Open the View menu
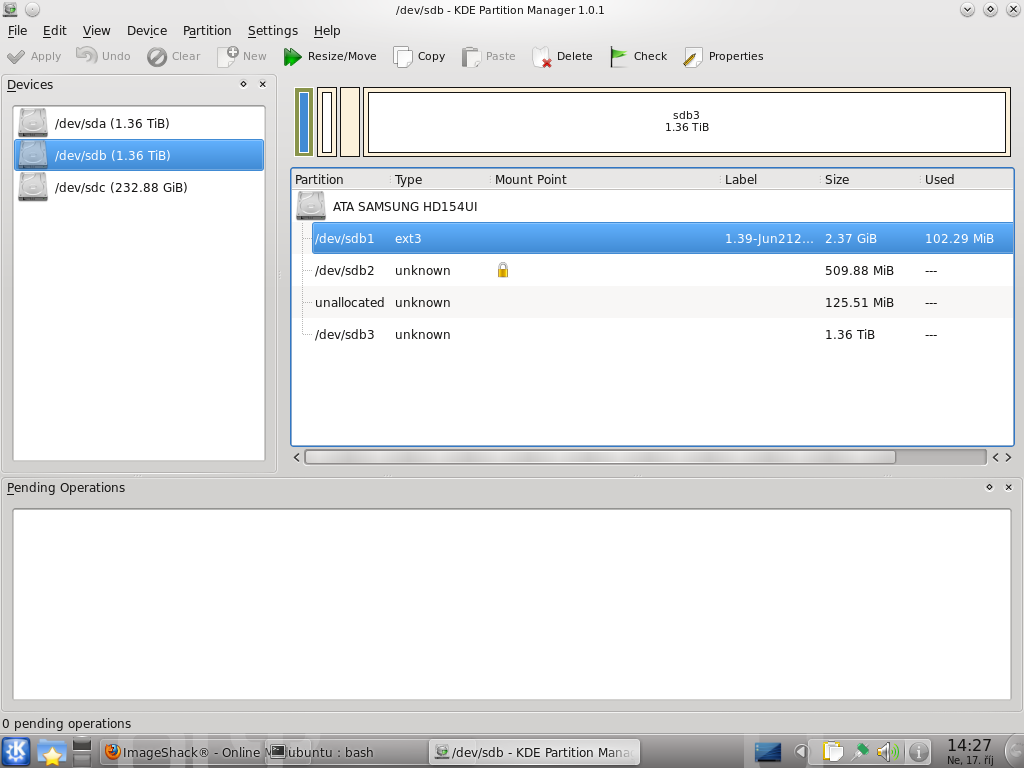Viewport: 1024px width, 768px height. (x=96, y=31)
